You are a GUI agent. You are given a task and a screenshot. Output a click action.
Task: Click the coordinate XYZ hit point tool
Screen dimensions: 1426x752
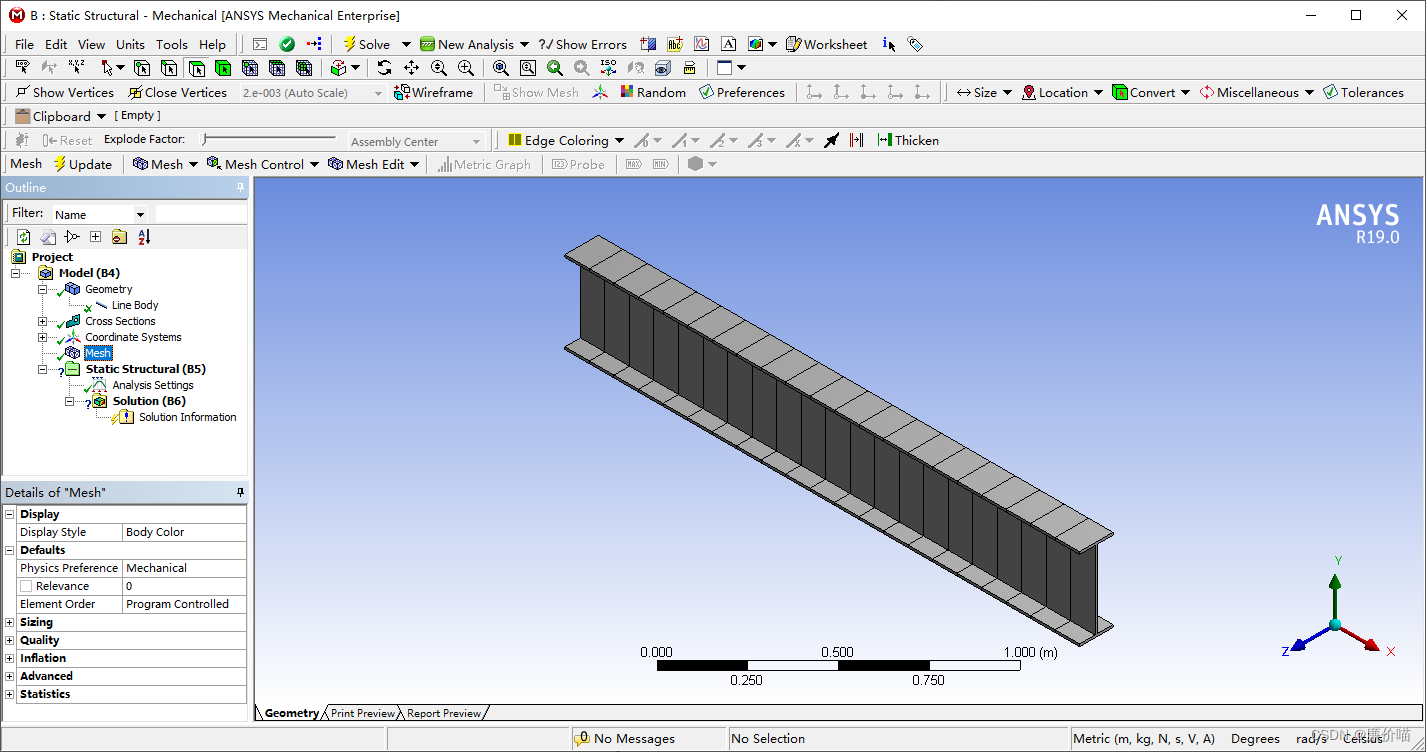point(76,68)
